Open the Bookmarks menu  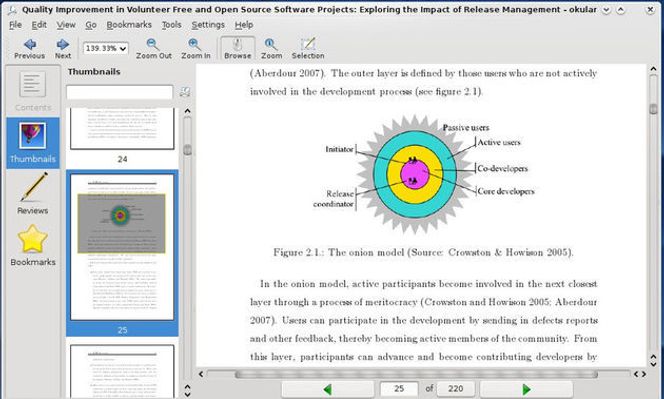click(x=129, y=25)
